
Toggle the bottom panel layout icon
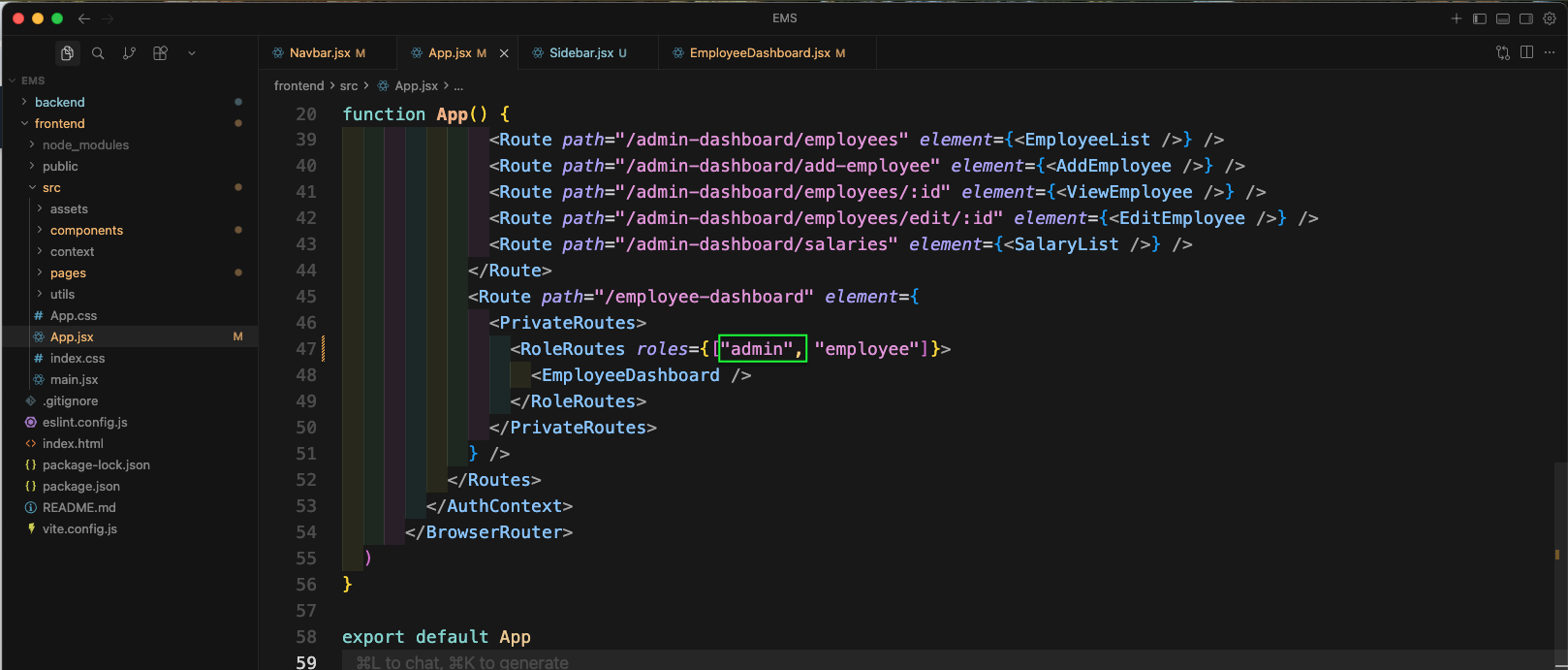(1502, 18)
